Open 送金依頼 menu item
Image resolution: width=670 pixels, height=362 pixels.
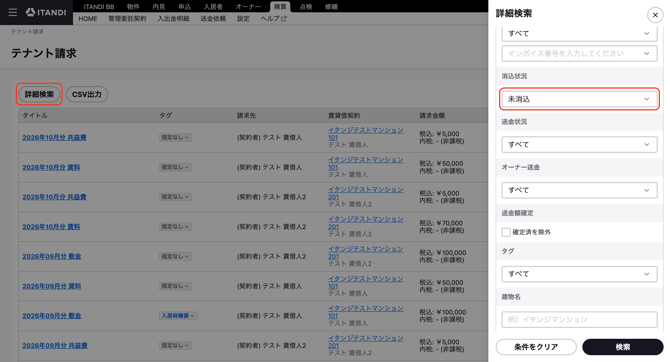click(213, 19)
